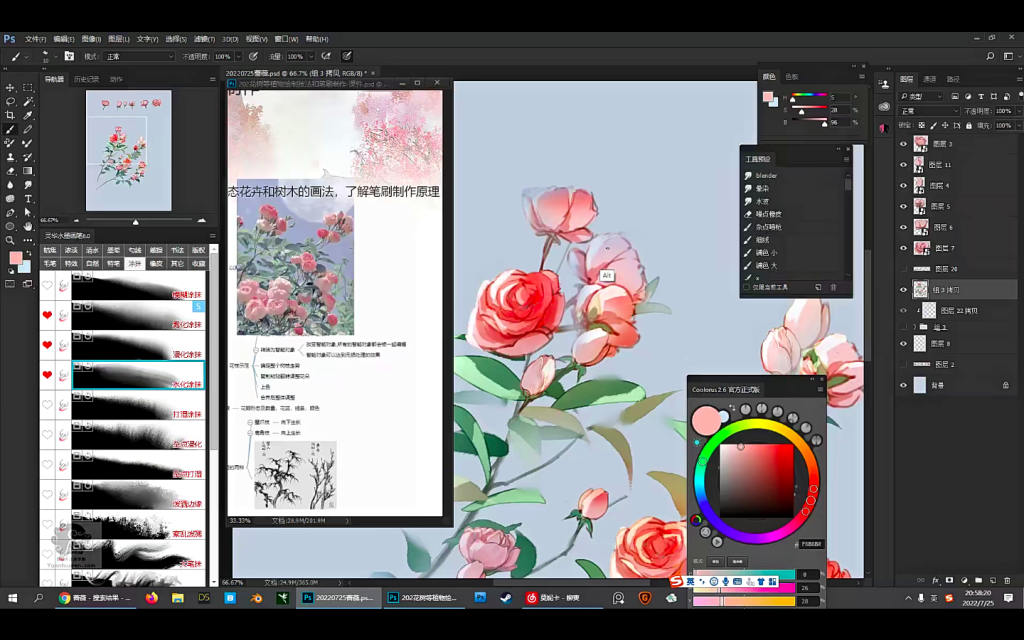Select the Lasso tool
Image resolution: width=1024 pixels, height=640 pixels.
[x=11, y=102]
